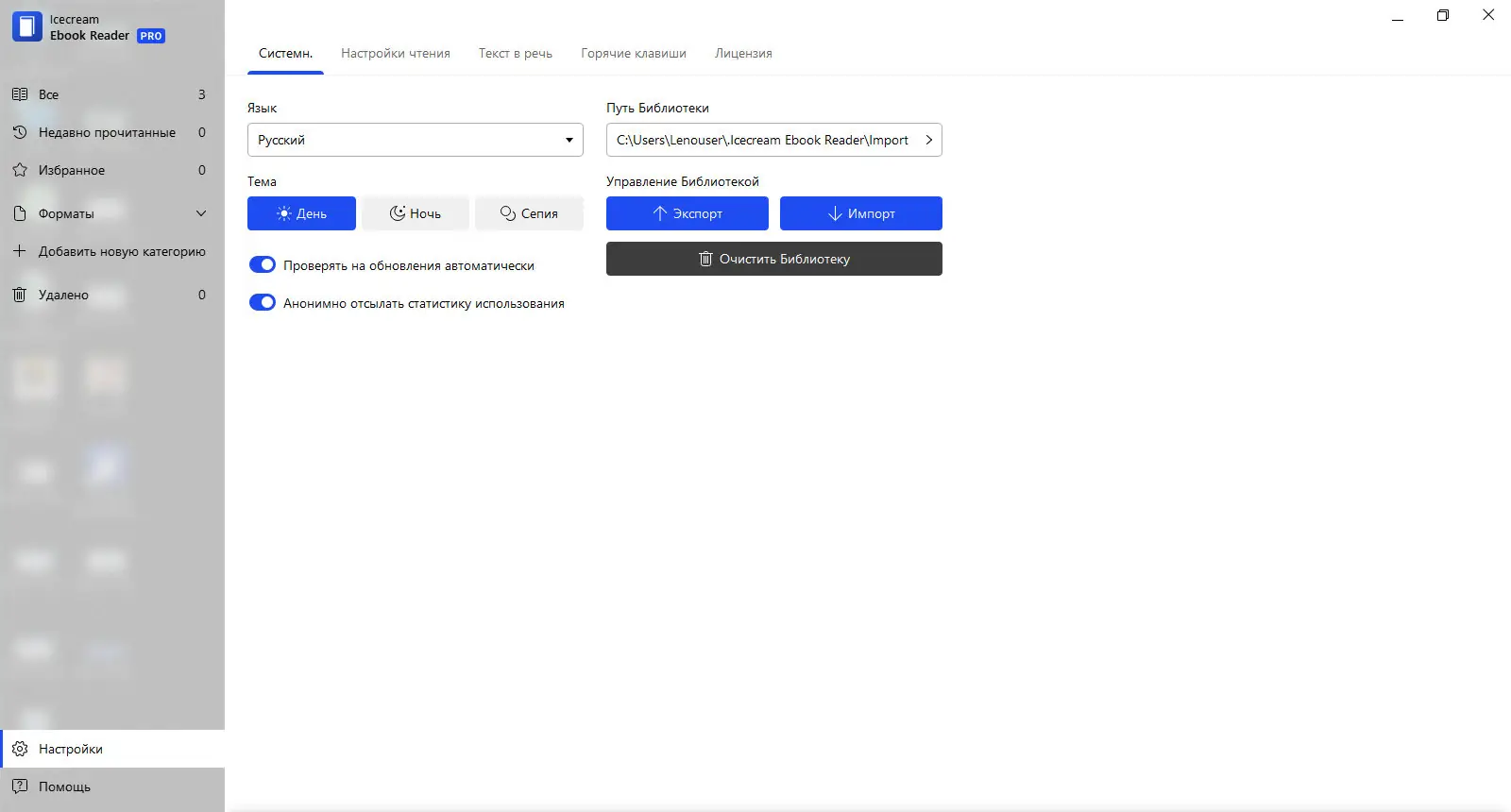This screenshot has width=1511, height=812.
Task: Click the question icon beside Помощь
Action: [19, 787]
